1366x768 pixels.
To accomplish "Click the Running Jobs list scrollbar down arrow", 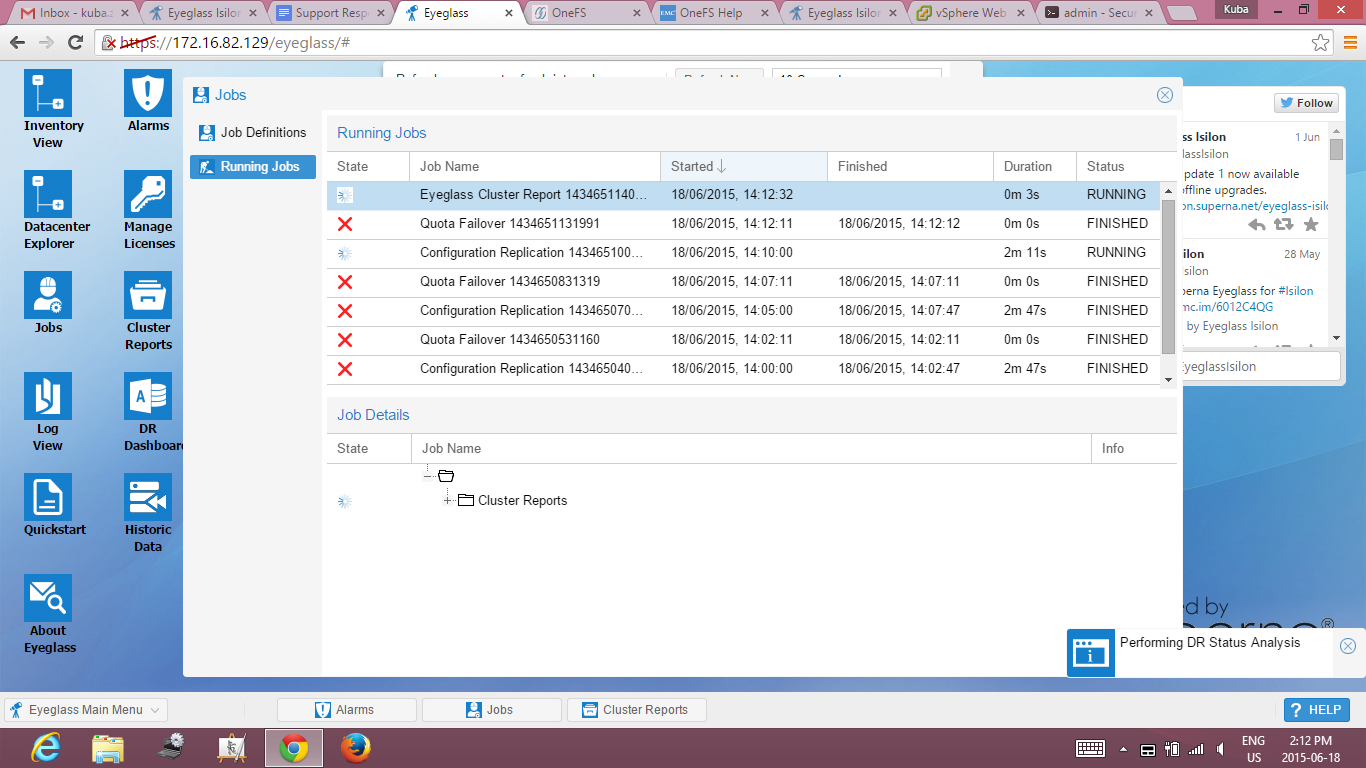I will tap(1168, 379).
